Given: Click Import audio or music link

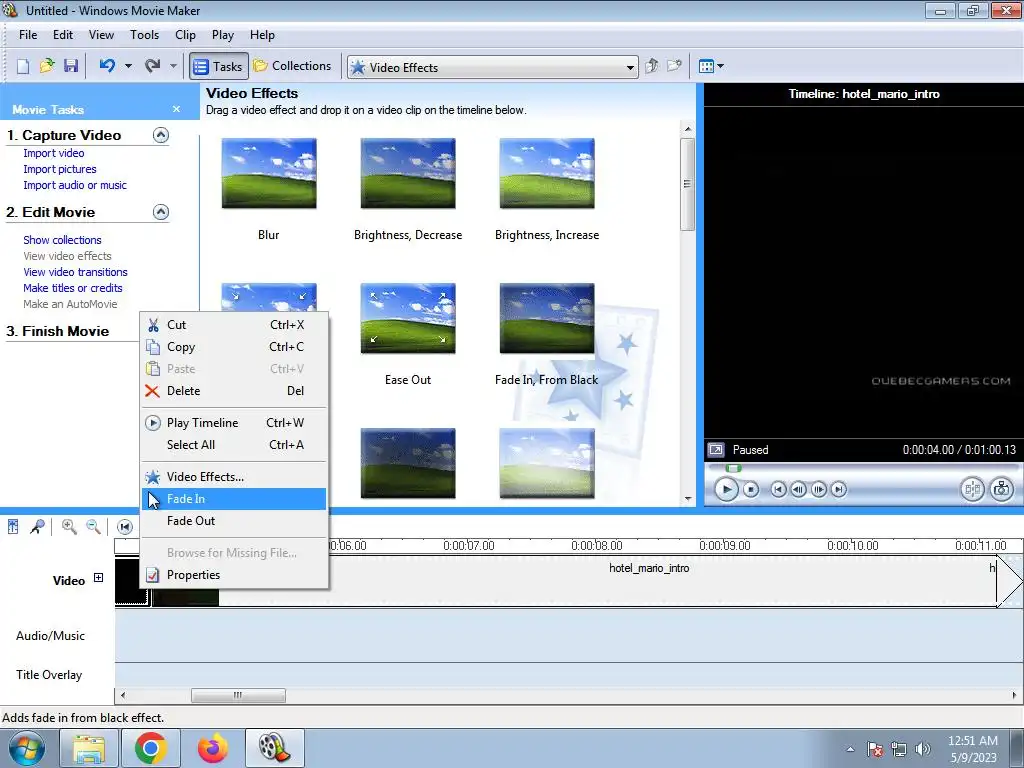Looking at the screenshot, I should [75, 185].
